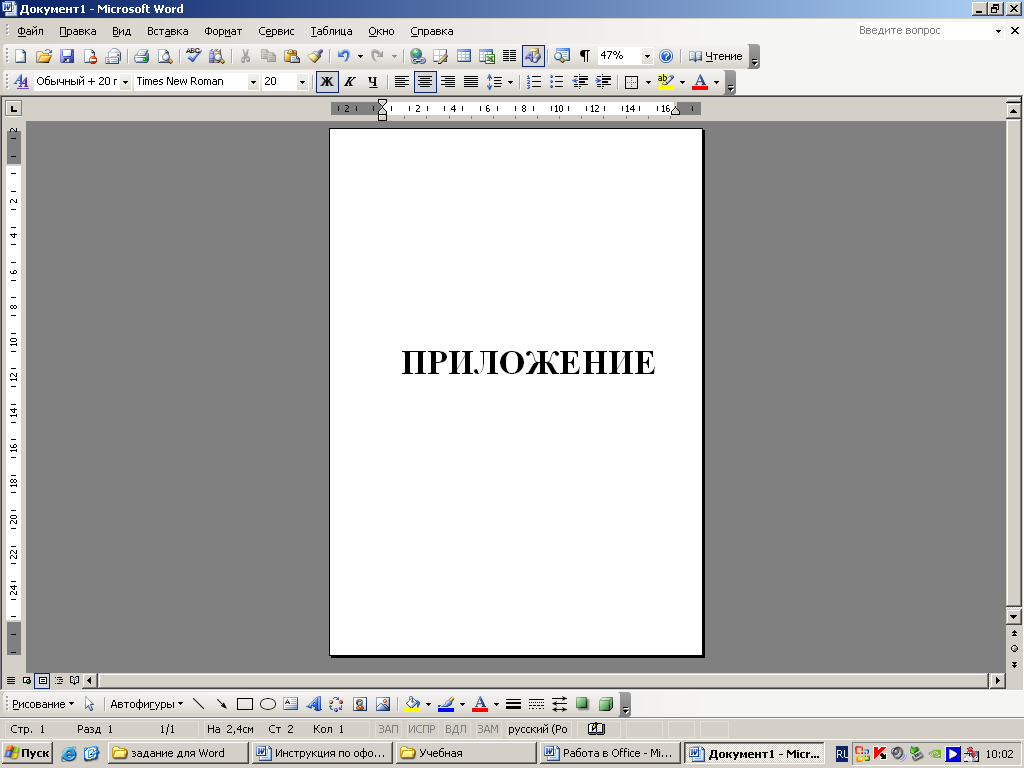Image resolution: width=1024 pixels, height=768 pixels.
Task: Click the font color red A swatch
Action: [700, 82]
